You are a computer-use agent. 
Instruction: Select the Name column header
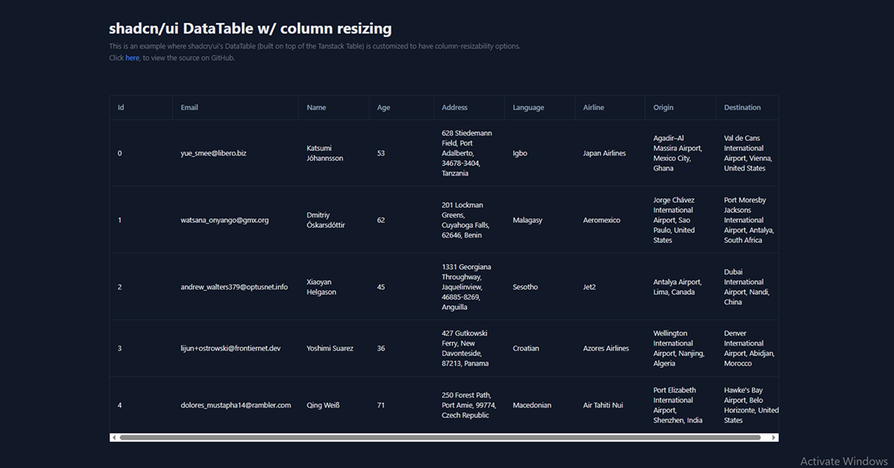pos(316,108)
